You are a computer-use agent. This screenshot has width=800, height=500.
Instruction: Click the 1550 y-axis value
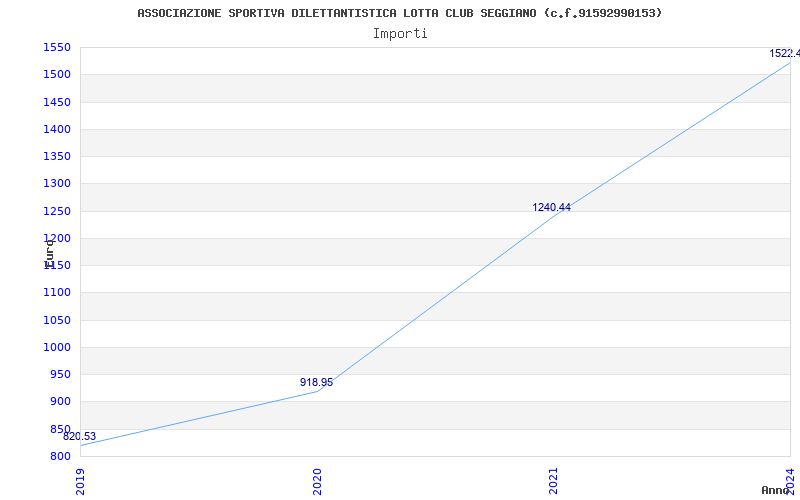[x=57, y=48]
